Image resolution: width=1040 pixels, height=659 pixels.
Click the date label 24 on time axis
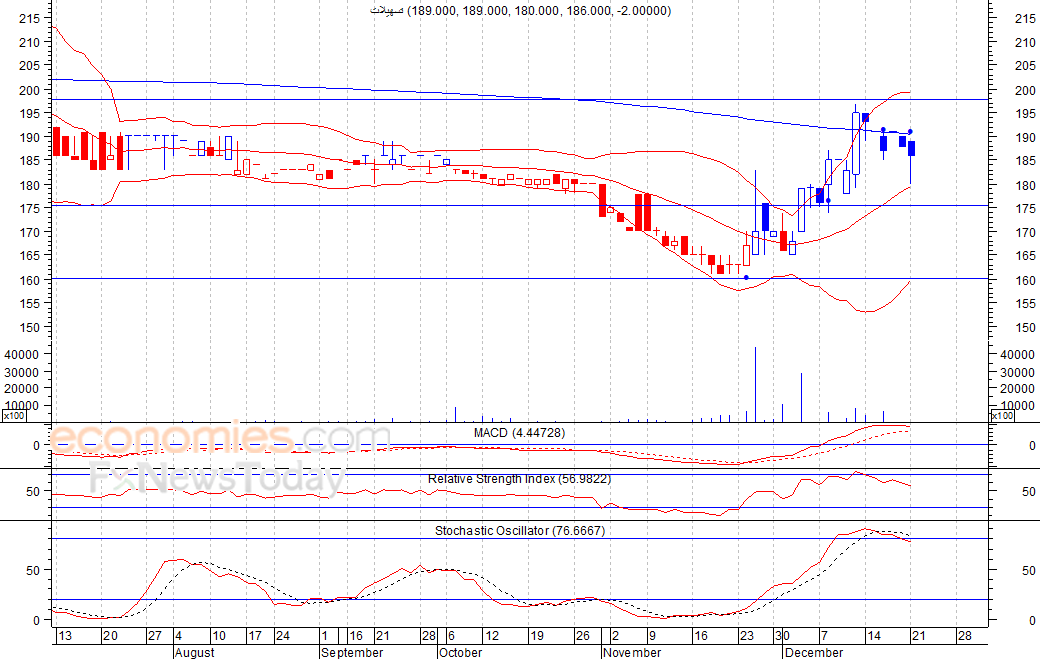point(283,636)
